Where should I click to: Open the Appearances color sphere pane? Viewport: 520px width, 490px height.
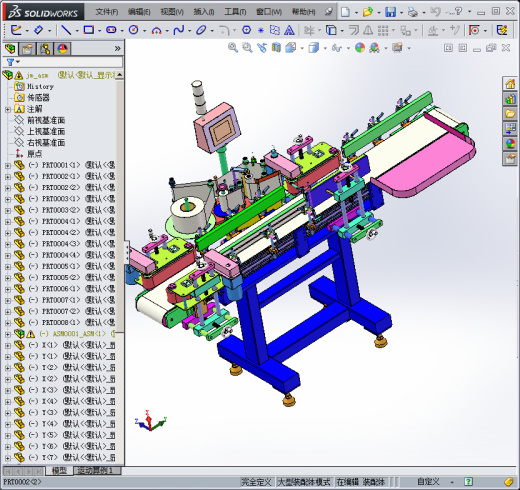pos(510,144)
